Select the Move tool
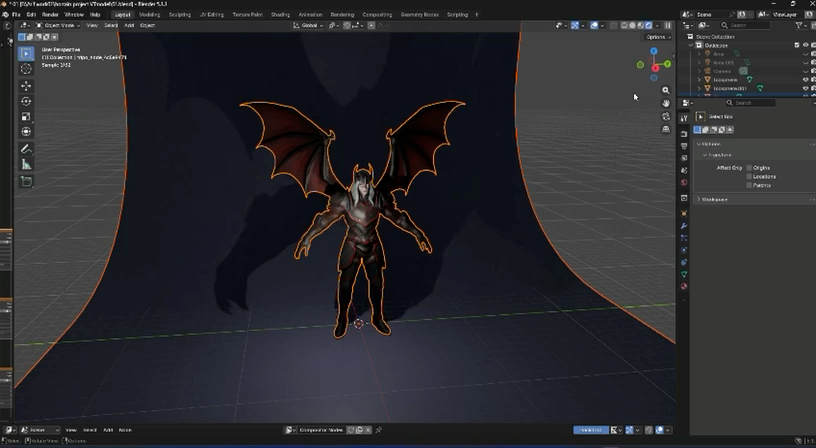Image resolution: width=816 pixels, height=448 pixels. tap(26, 86)
